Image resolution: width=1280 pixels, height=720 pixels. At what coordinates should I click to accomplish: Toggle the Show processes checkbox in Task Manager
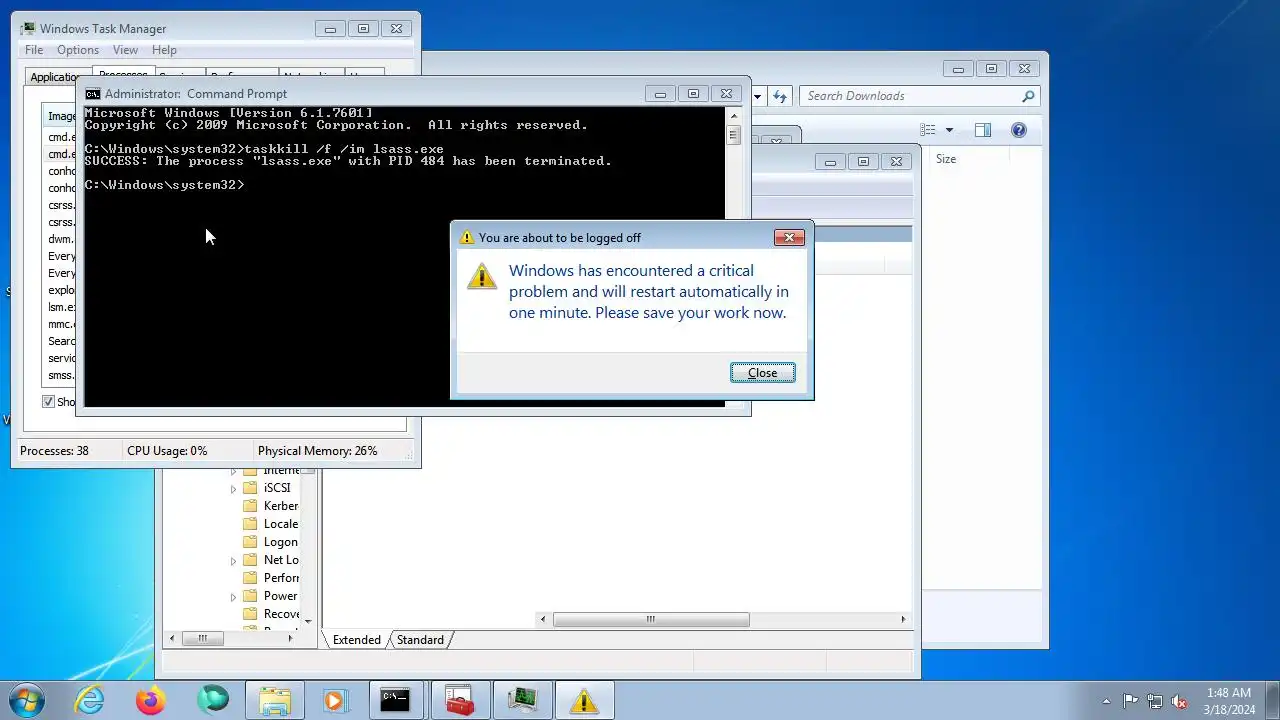tap(48, 401)
